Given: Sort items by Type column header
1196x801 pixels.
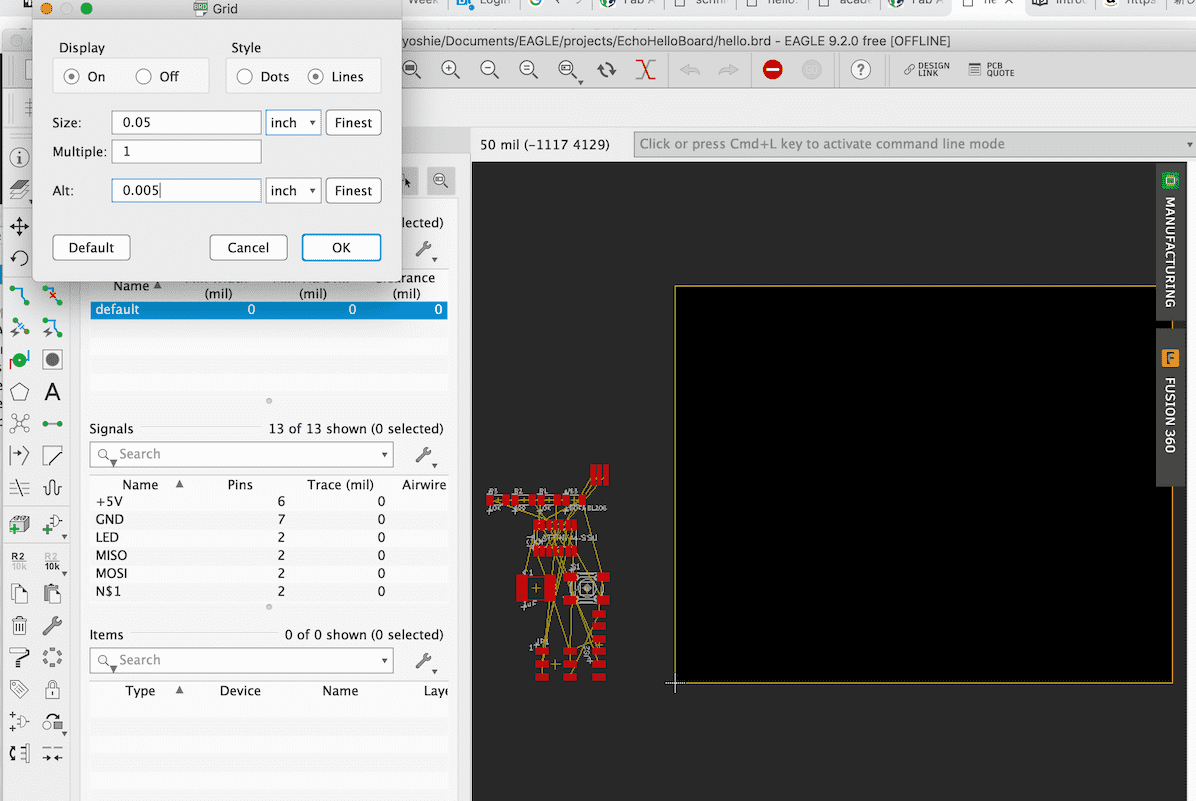Looking at the screenshot, I should point(140,690).
